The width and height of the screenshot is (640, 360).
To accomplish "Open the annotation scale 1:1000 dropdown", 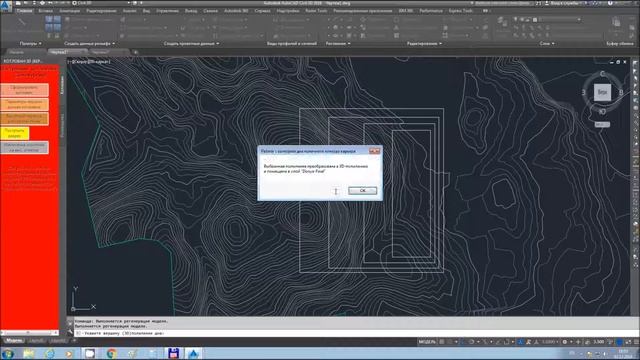I will (549, 342).
